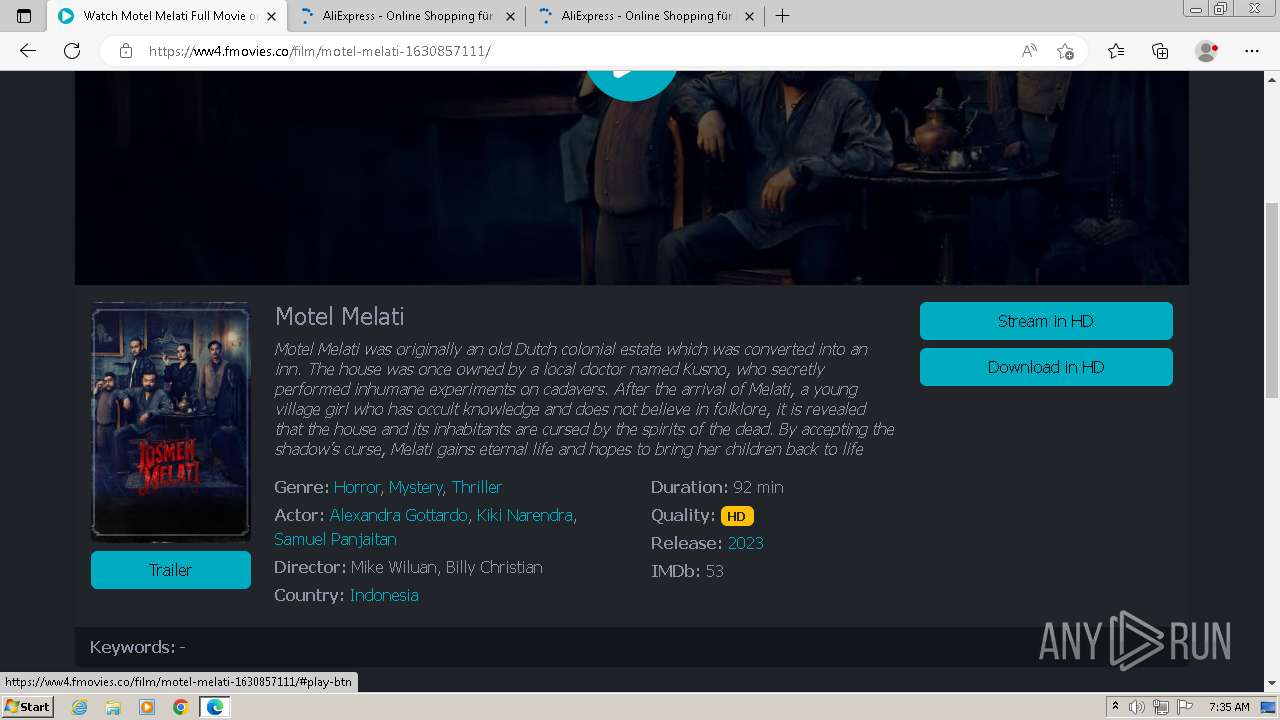Click the taskbar clock 7:35 AM
Viewport: 1280px width, 720px height.
1229,707
